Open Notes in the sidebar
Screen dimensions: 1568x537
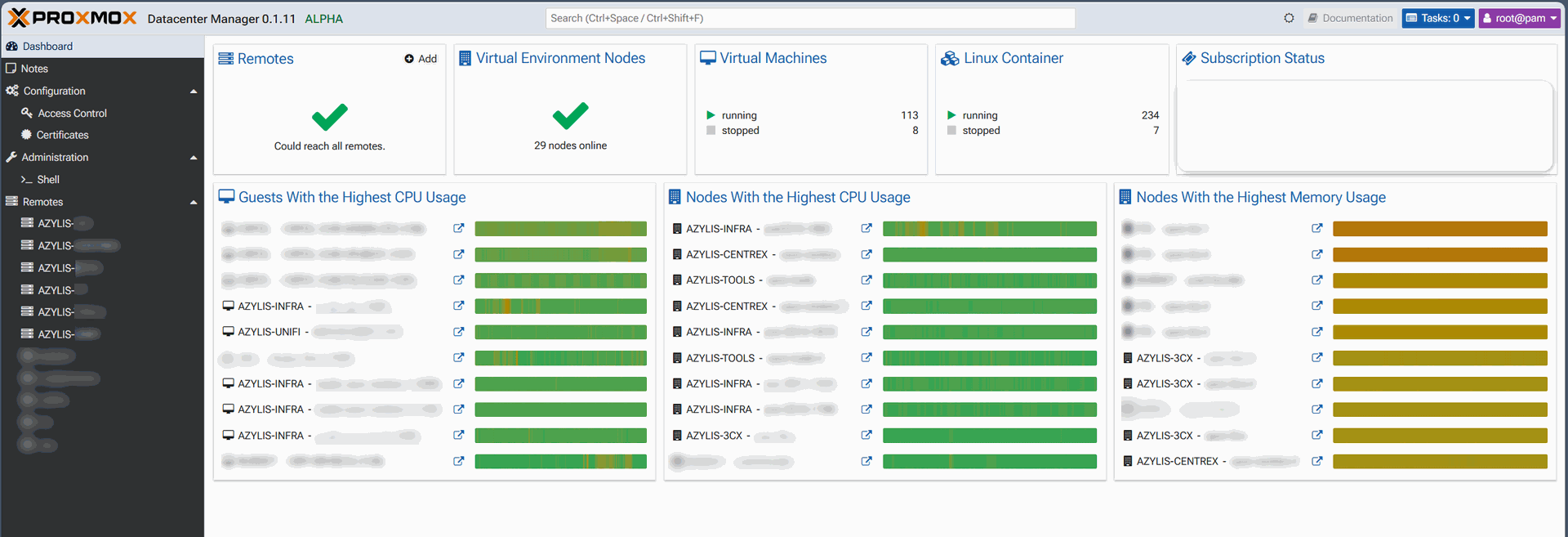(34, 69)
